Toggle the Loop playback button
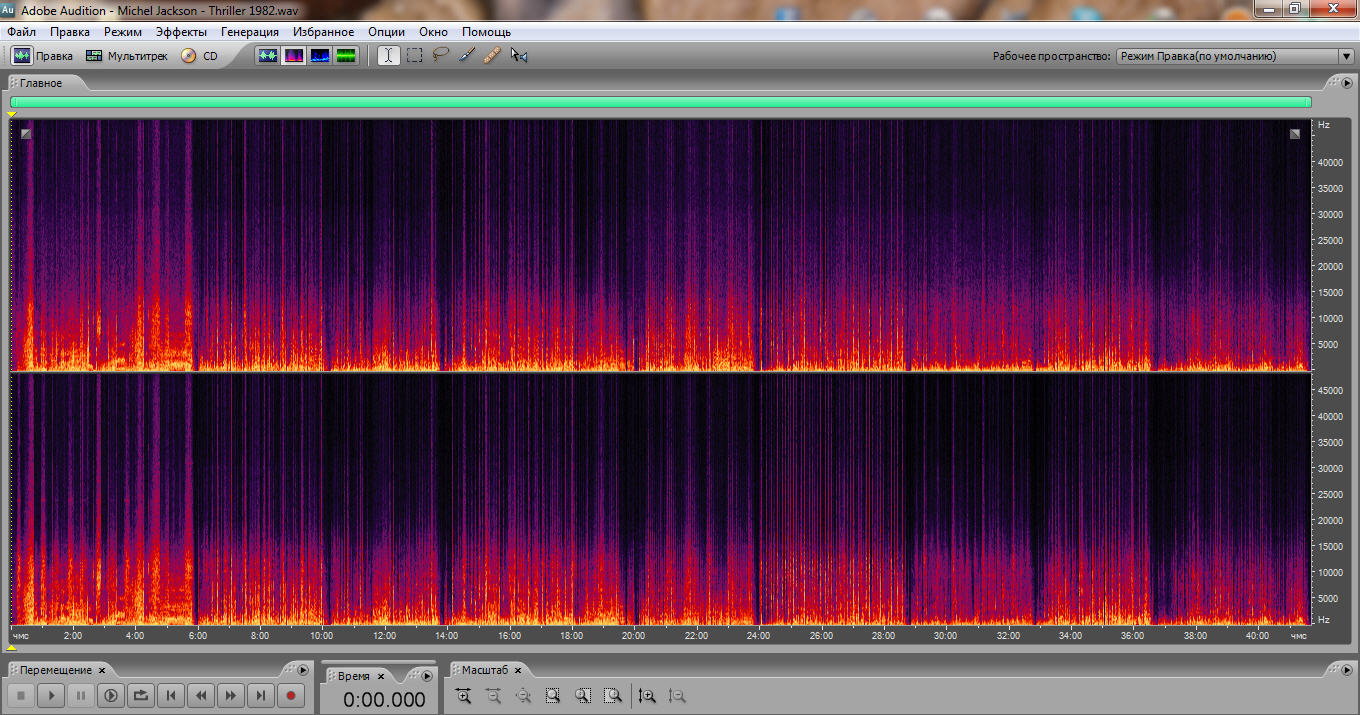 (141, 695)
